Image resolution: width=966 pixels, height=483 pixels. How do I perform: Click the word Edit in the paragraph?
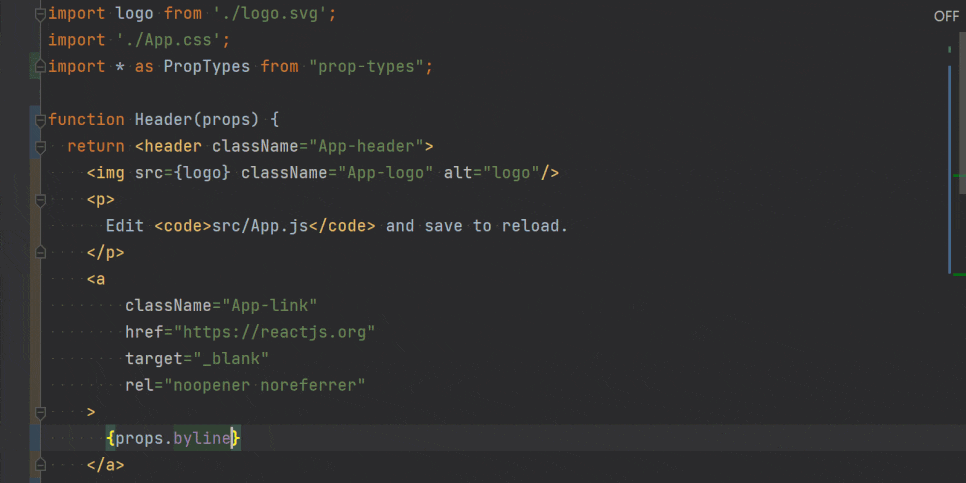(x=125, y=225)
